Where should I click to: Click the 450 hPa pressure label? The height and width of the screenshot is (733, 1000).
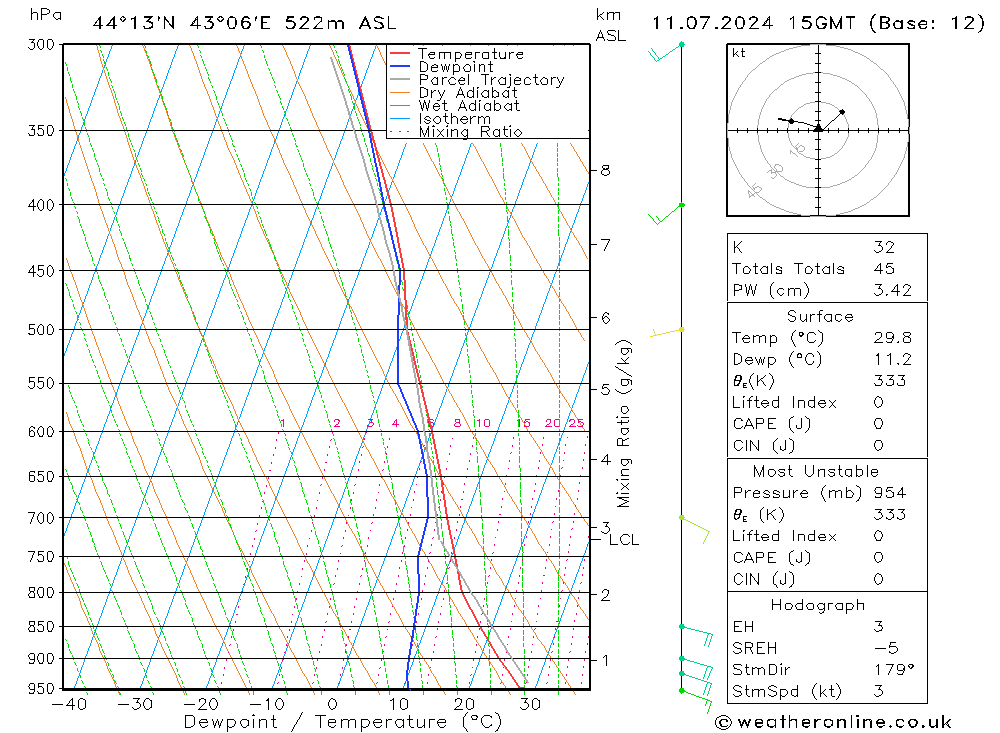(x=41, y=271)
